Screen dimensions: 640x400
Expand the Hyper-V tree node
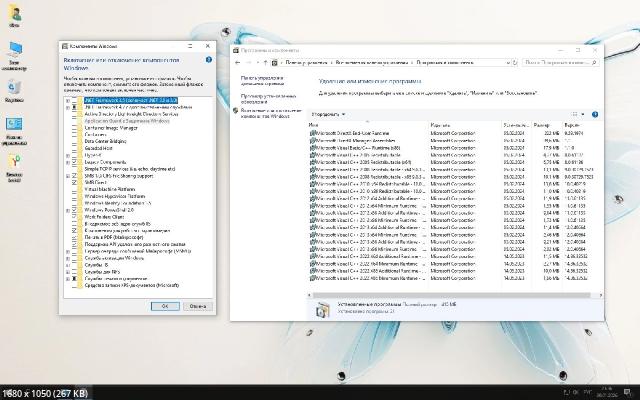[x=69, y=153]
